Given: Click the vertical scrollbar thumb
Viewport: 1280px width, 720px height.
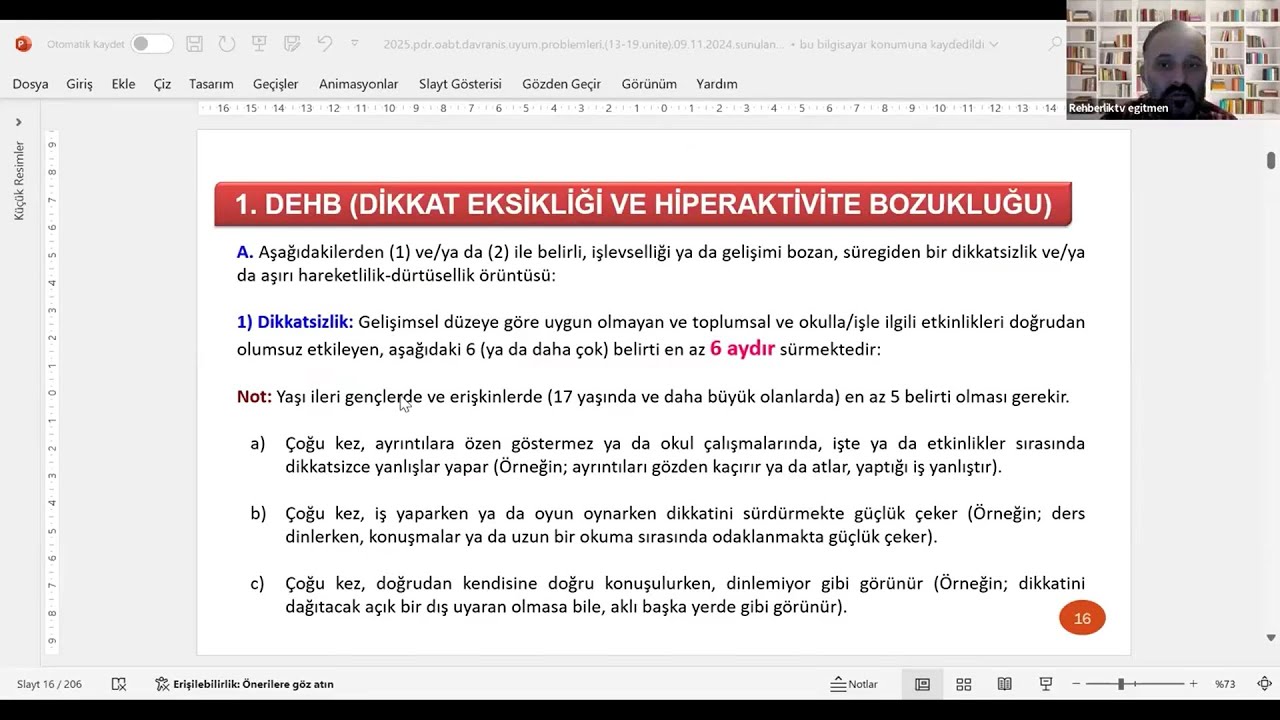Looking at the screenshot, I should click(x=1271, y=160).
